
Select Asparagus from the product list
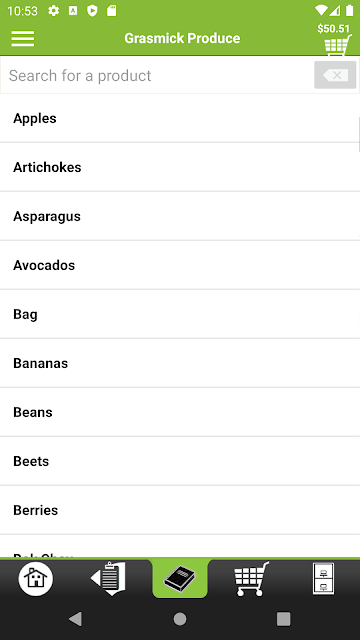click(180, 216)
